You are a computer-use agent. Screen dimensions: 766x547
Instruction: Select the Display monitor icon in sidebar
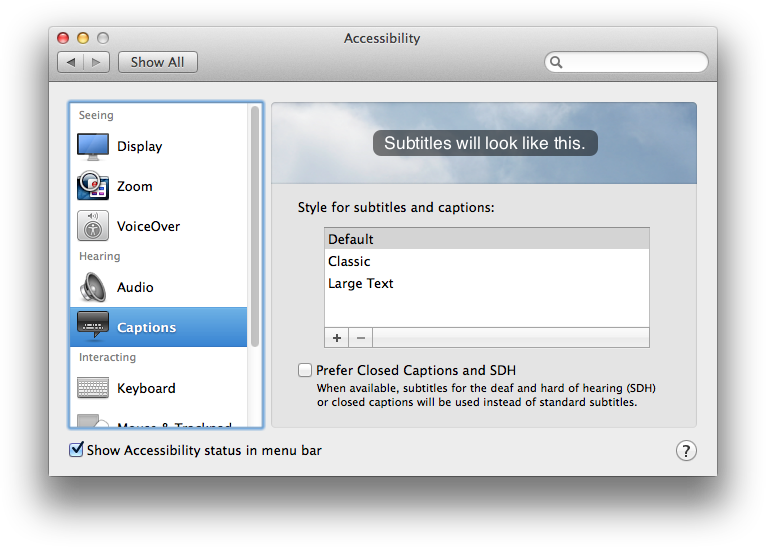(x=93, y=146)
